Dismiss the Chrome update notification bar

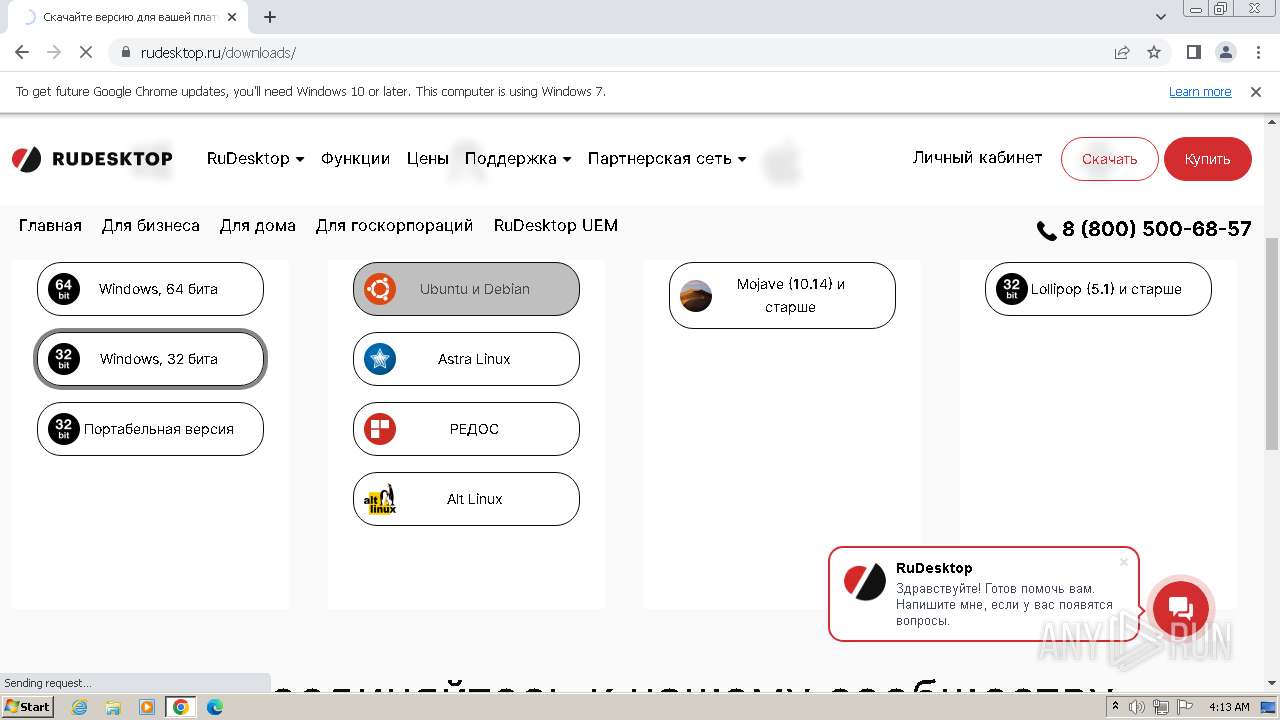pyautogui.click(x=1256, y=91)
